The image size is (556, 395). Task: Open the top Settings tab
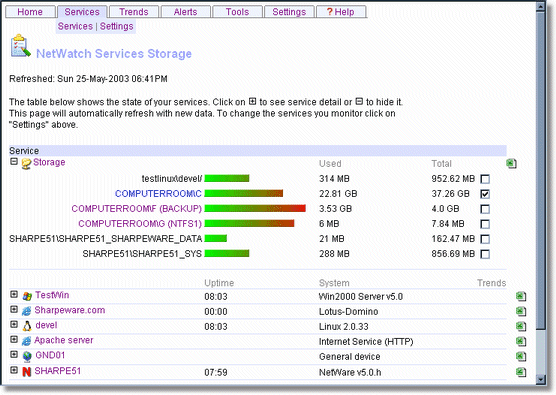(x=289, y=12)
